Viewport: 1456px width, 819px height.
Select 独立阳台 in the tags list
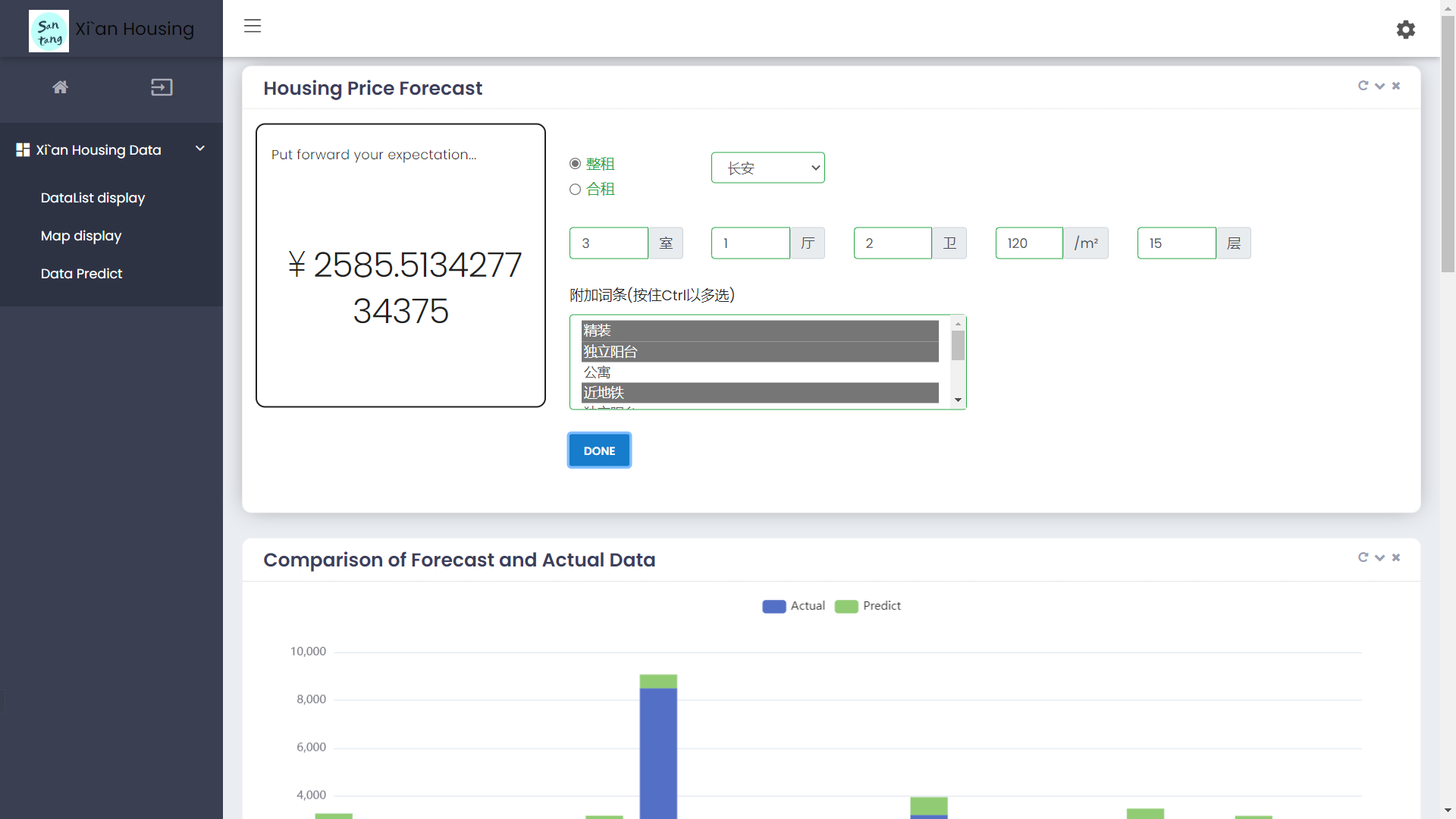tap(760, 352)
